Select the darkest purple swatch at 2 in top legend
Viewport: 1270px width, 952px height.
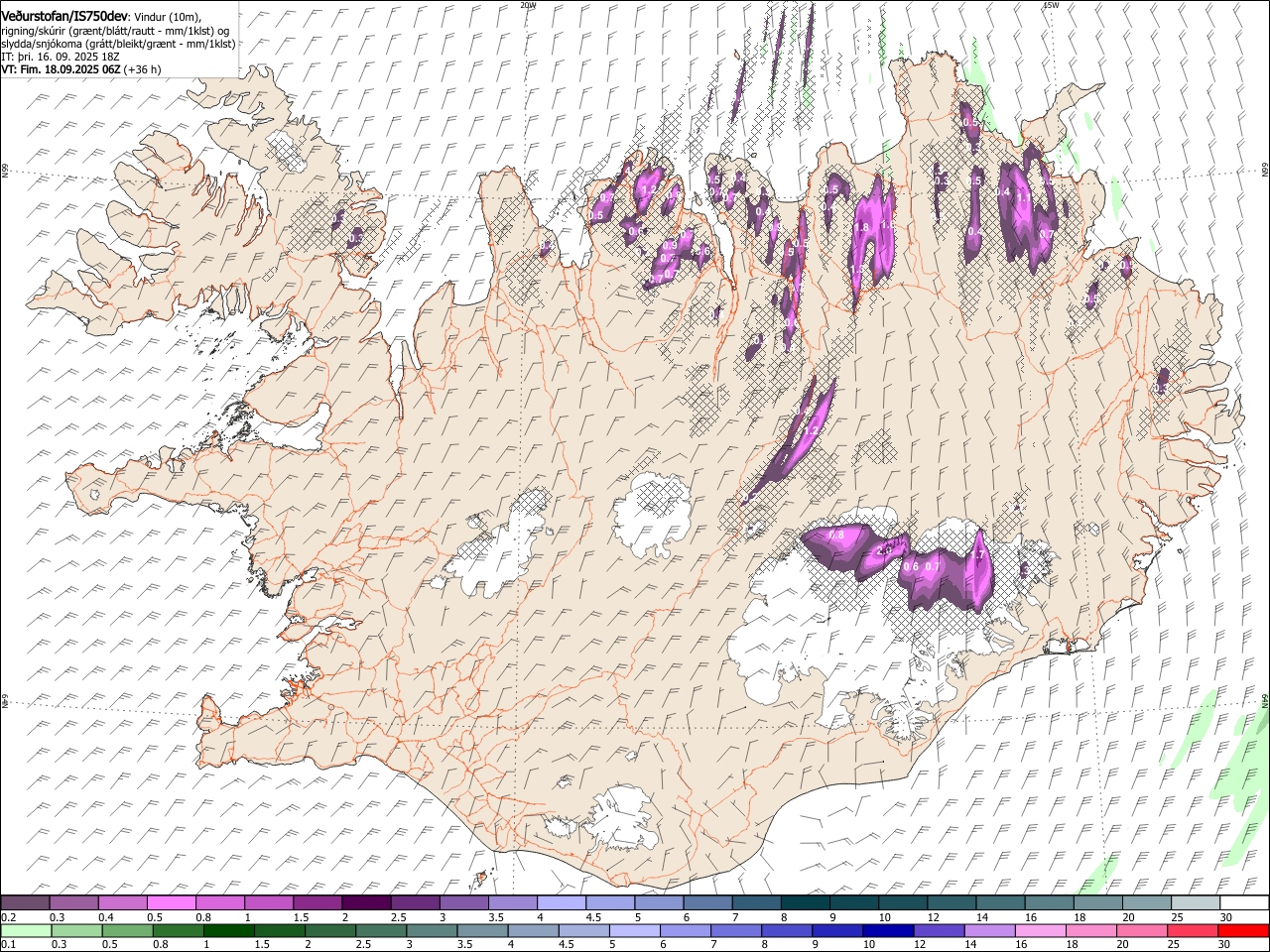[x=366, y=903]
